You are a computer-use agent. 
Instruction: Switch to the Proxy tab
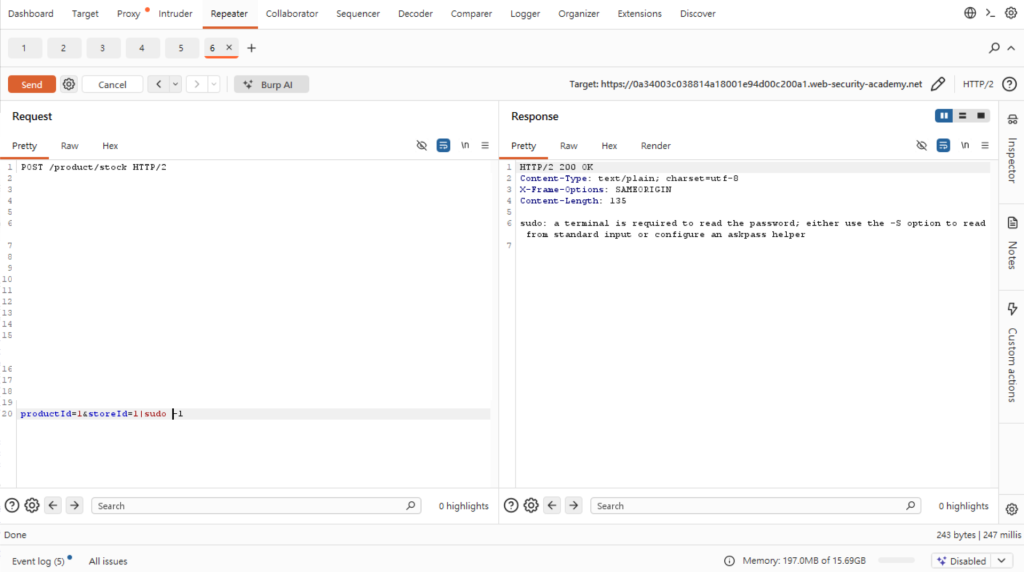click(x=128, y=13)
